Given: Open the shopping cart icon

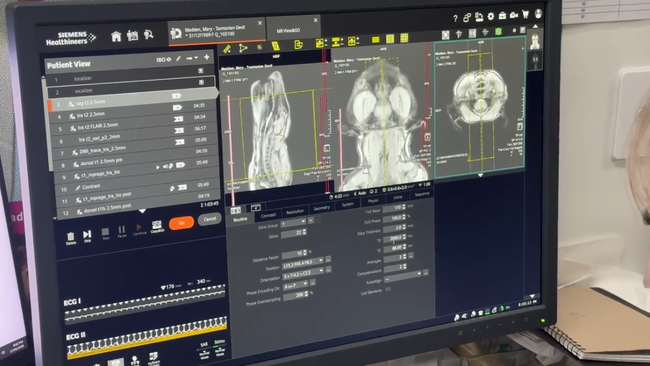Looking at the screenshot, I should point(526,15).
